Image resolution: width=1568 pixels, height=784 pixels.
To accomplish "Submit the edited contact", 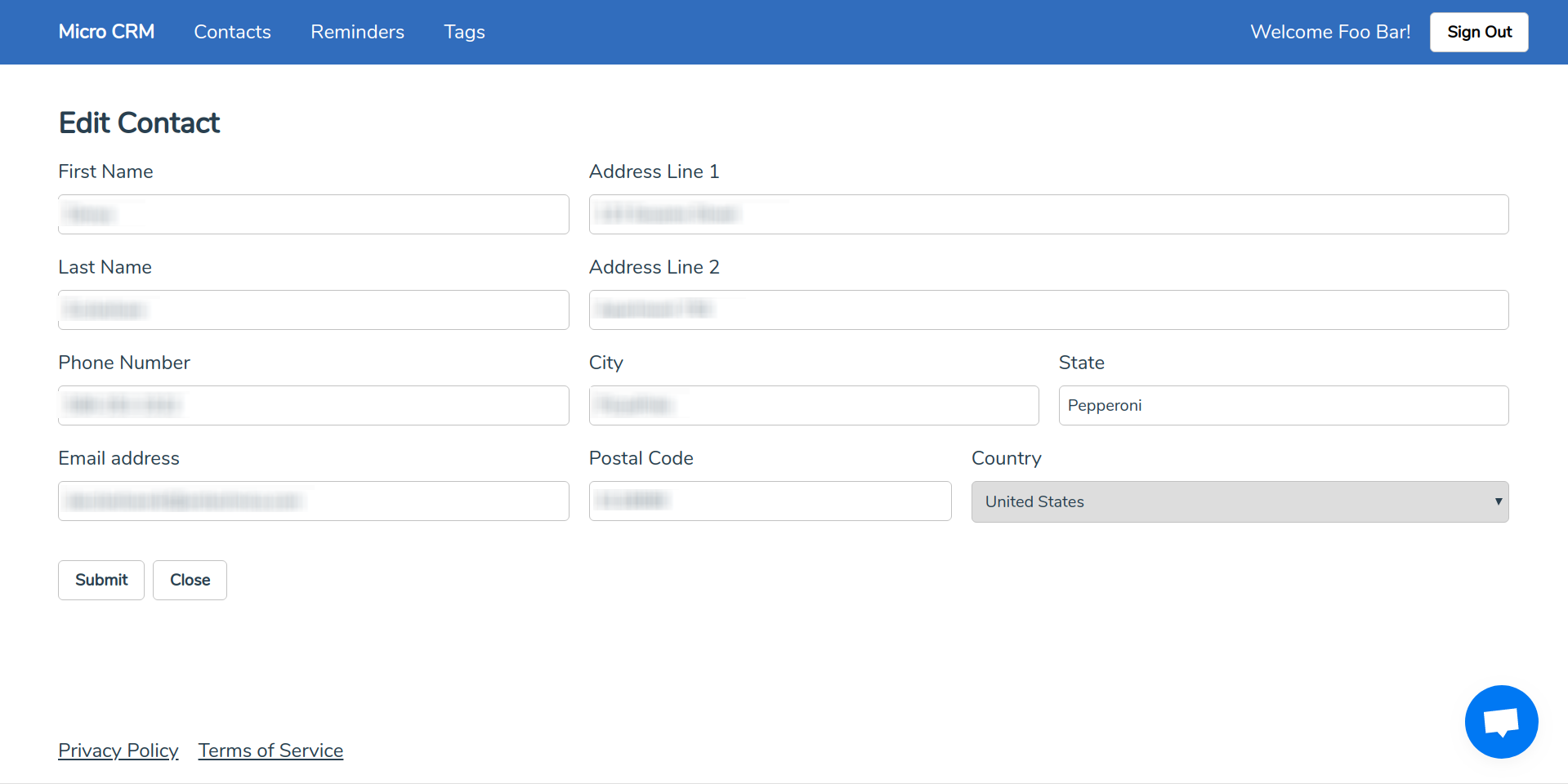I will click(x=101, y=580).
